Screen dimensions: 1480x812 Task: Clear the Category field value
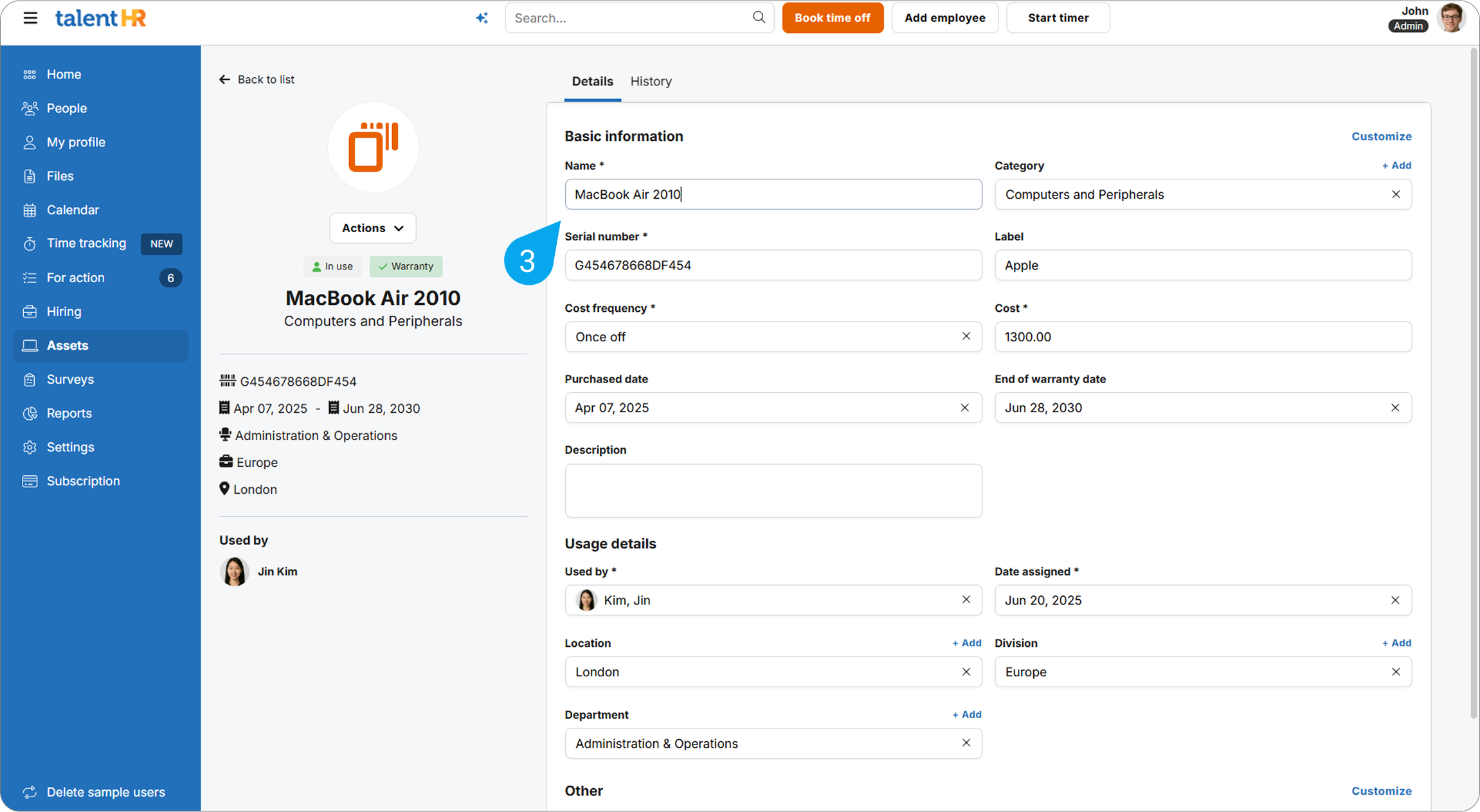(1396, 194)
